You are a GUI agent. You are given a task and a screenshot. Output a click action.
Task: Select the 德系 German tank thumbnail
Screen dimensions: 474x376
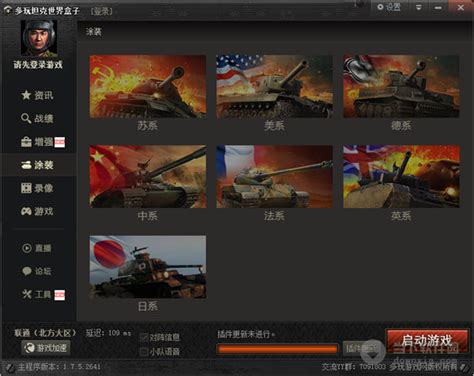(401, 86)
